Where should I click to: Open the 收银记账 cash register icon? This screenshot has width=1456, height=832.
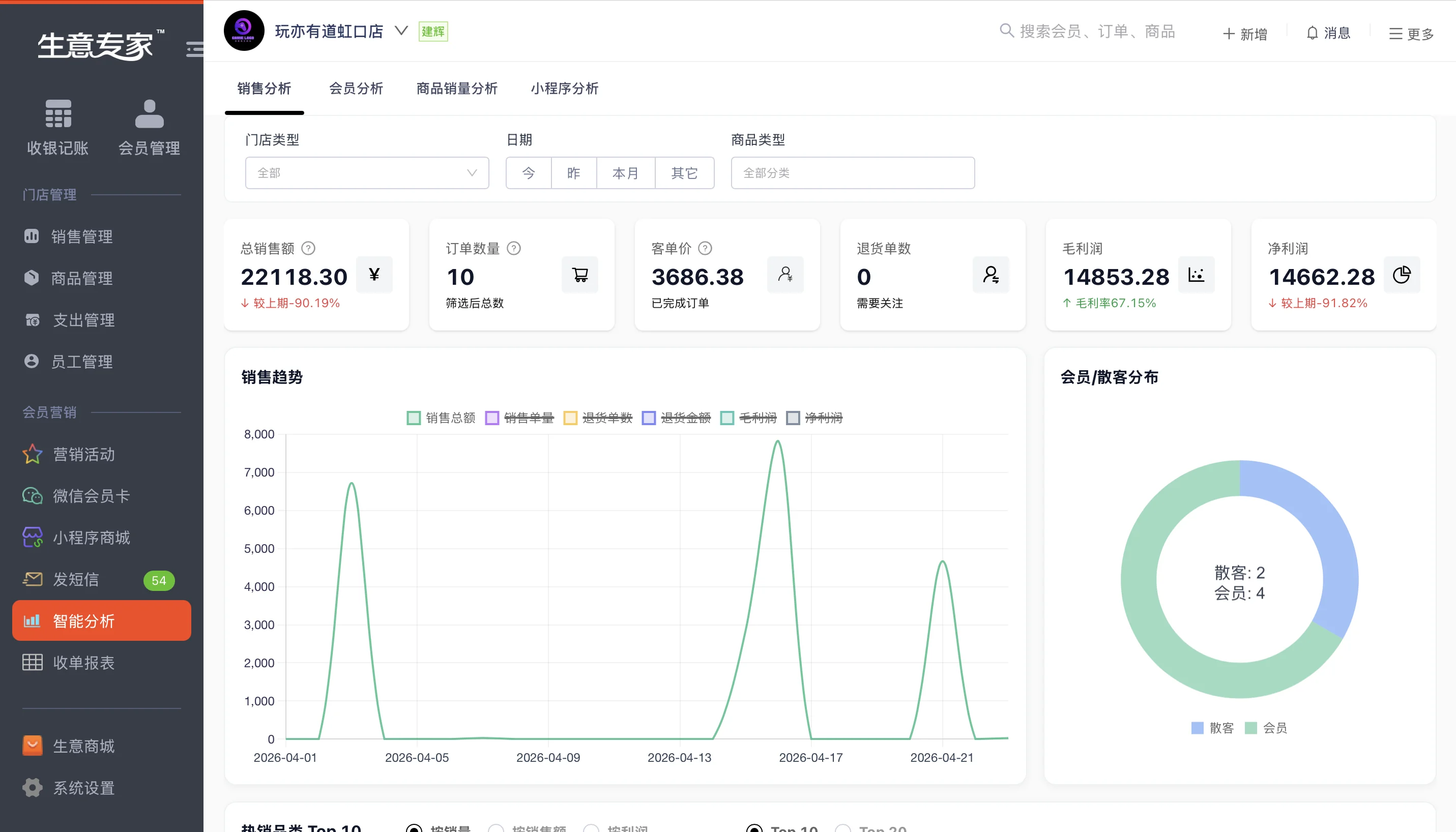point(59,114)
